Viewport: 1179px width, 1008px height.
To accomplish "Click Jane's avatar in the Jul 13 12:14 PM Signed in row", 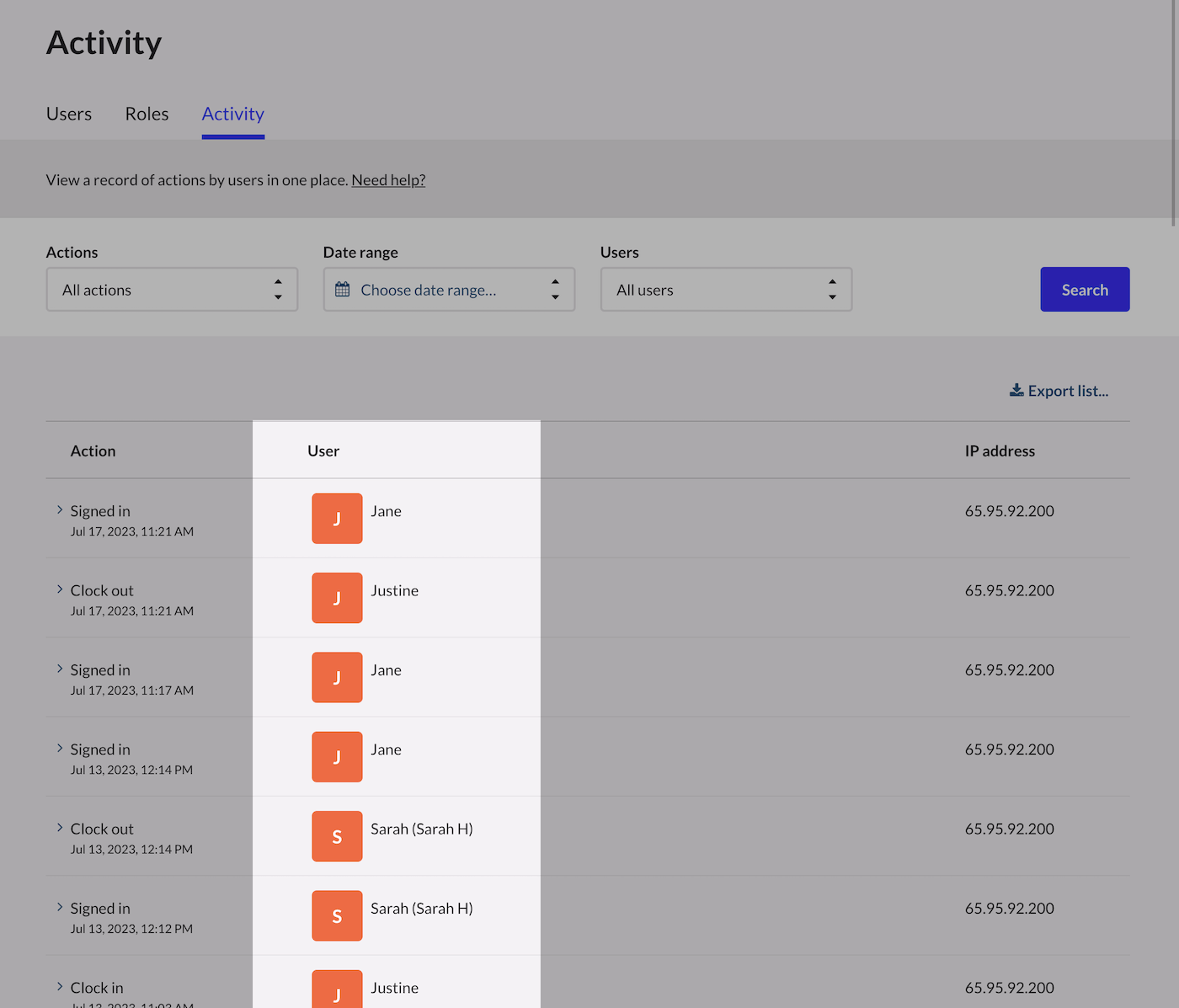I will click(x=337, y=756).
